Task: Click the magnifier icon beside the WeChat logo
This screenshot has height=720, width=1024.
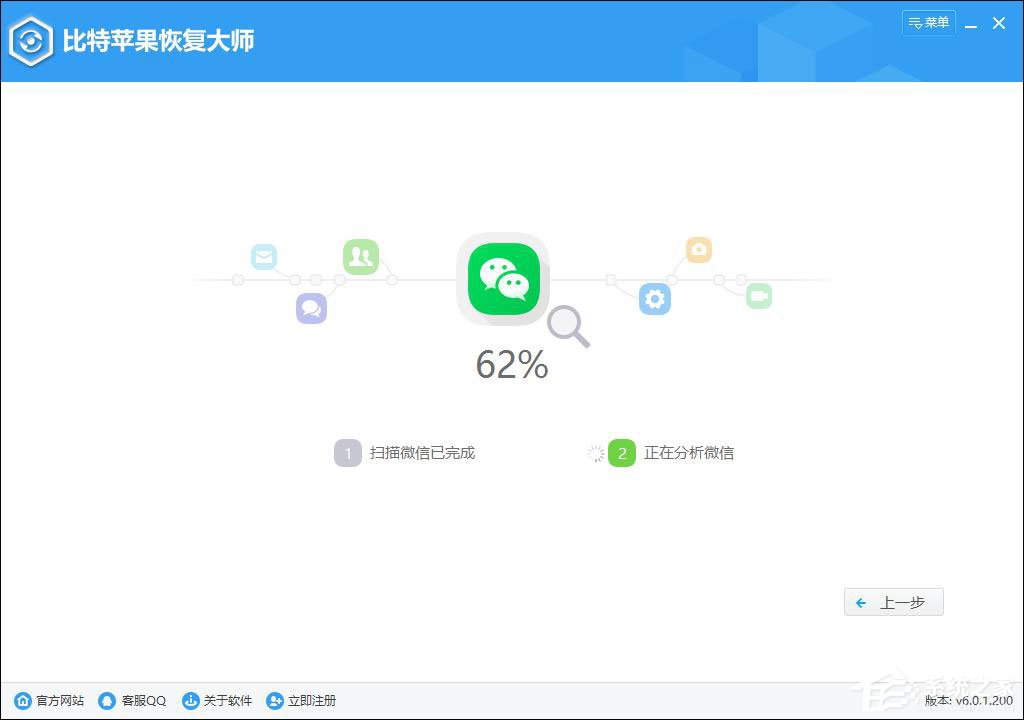Action: pyautogui.click(x=568, y=327)
